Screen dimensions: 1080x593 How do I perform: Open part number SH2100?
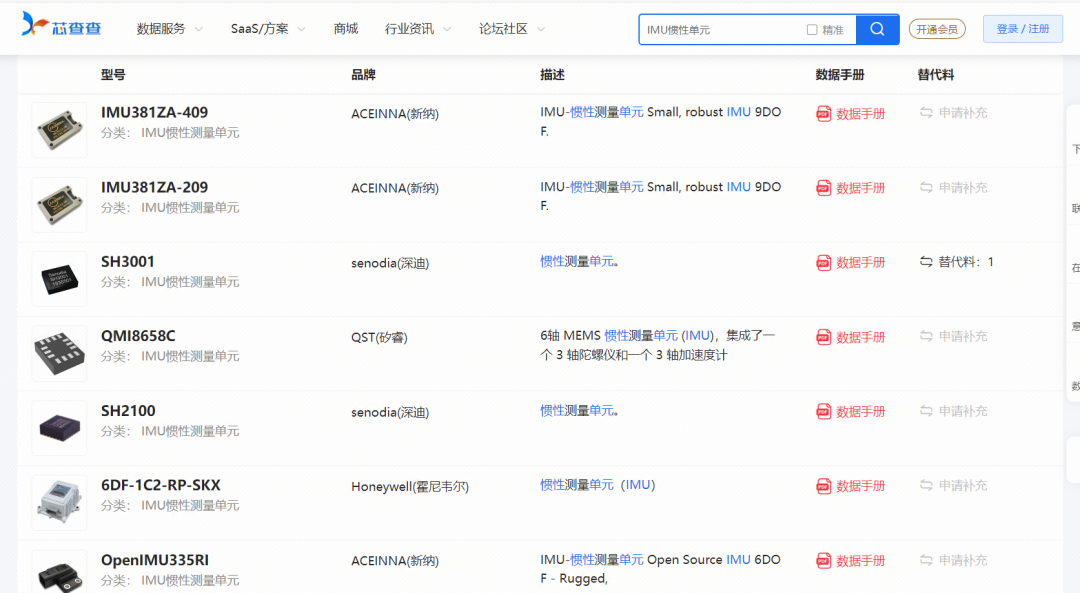tap(128, 410)
